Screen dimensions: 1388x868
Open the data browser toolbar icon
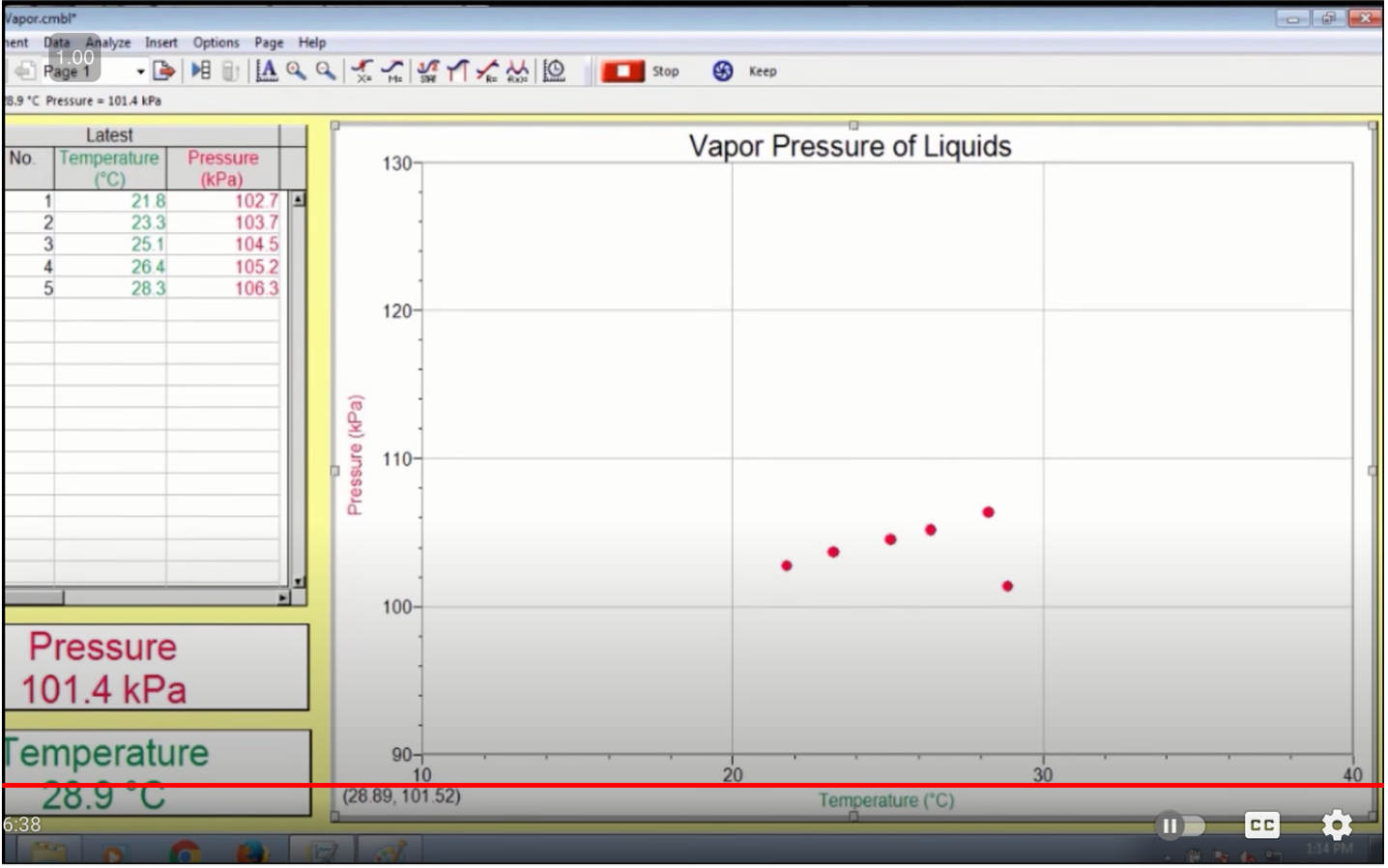201,71
